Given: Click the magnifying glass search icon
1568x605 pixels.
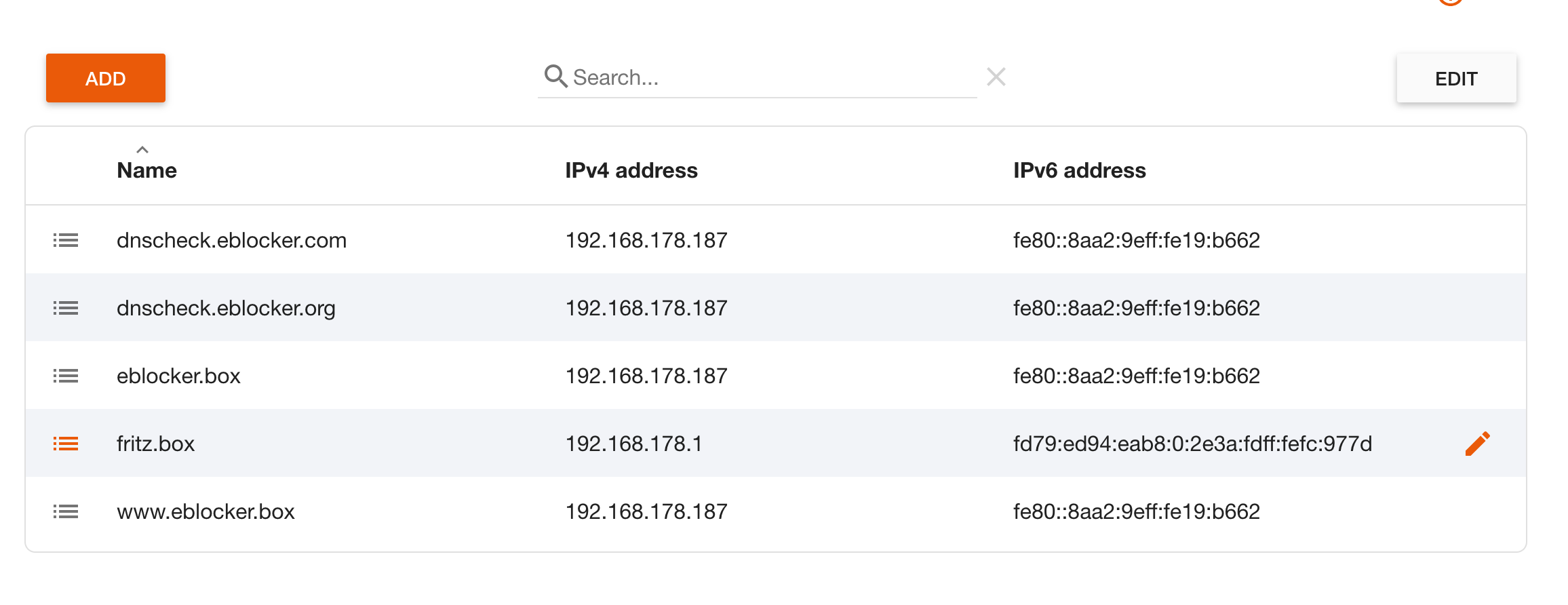Looking at the screenshot, I should tap(555, 77).
